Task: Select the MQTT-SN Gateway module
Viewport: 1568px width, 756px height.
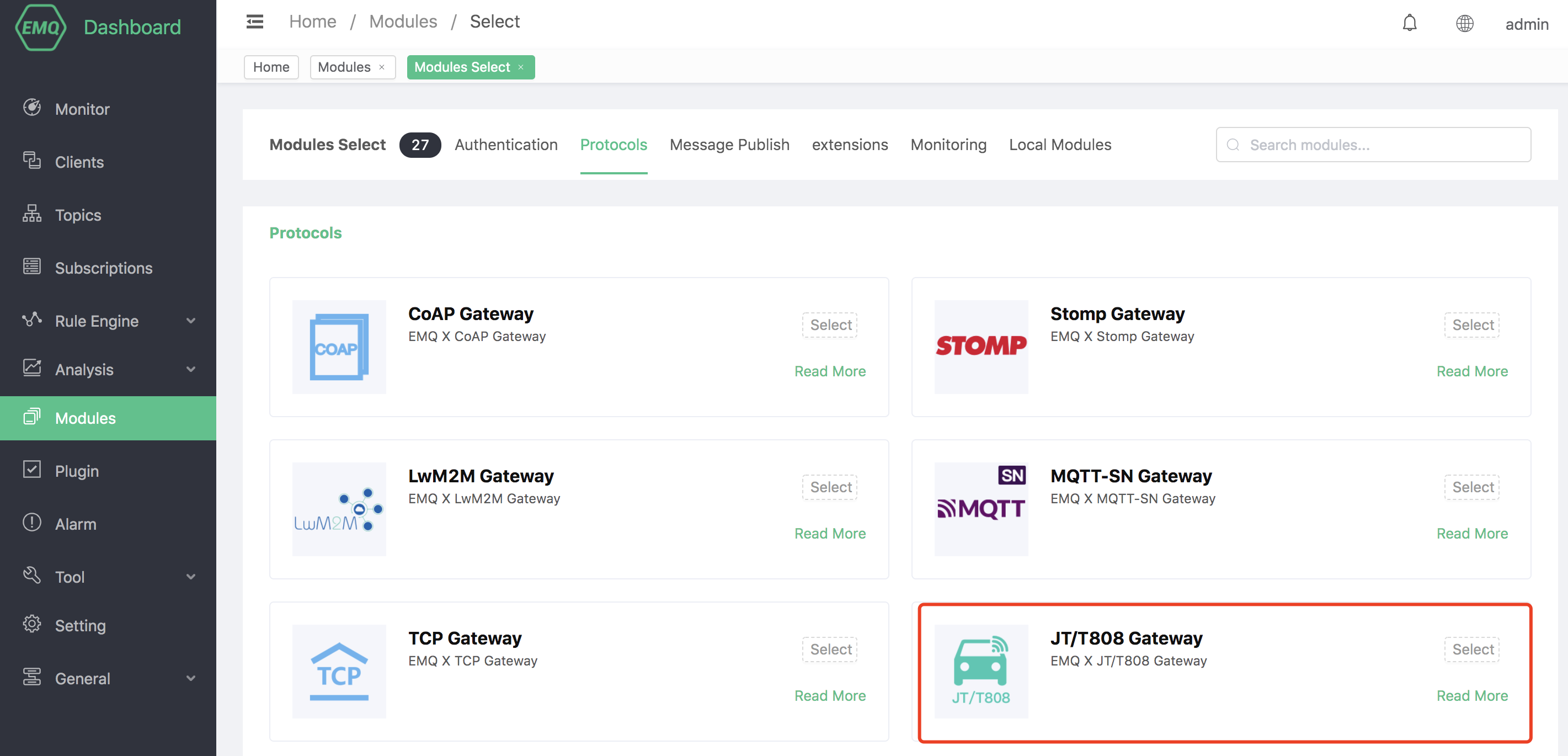Action: pyautogui.click(x=1472, y=488)
